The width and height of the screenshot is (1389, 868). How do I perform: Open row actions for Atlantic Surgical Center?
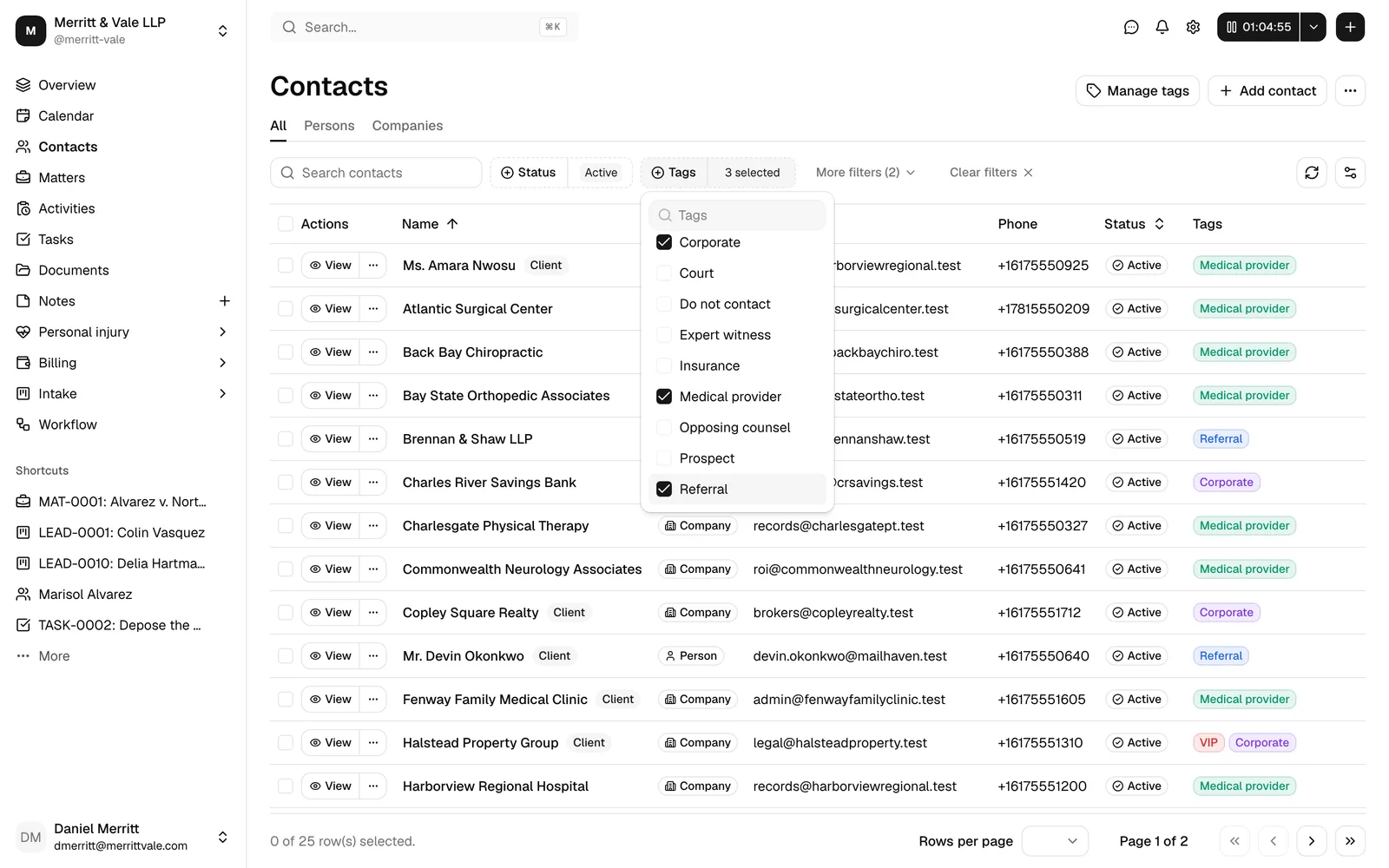pos(373,309)
